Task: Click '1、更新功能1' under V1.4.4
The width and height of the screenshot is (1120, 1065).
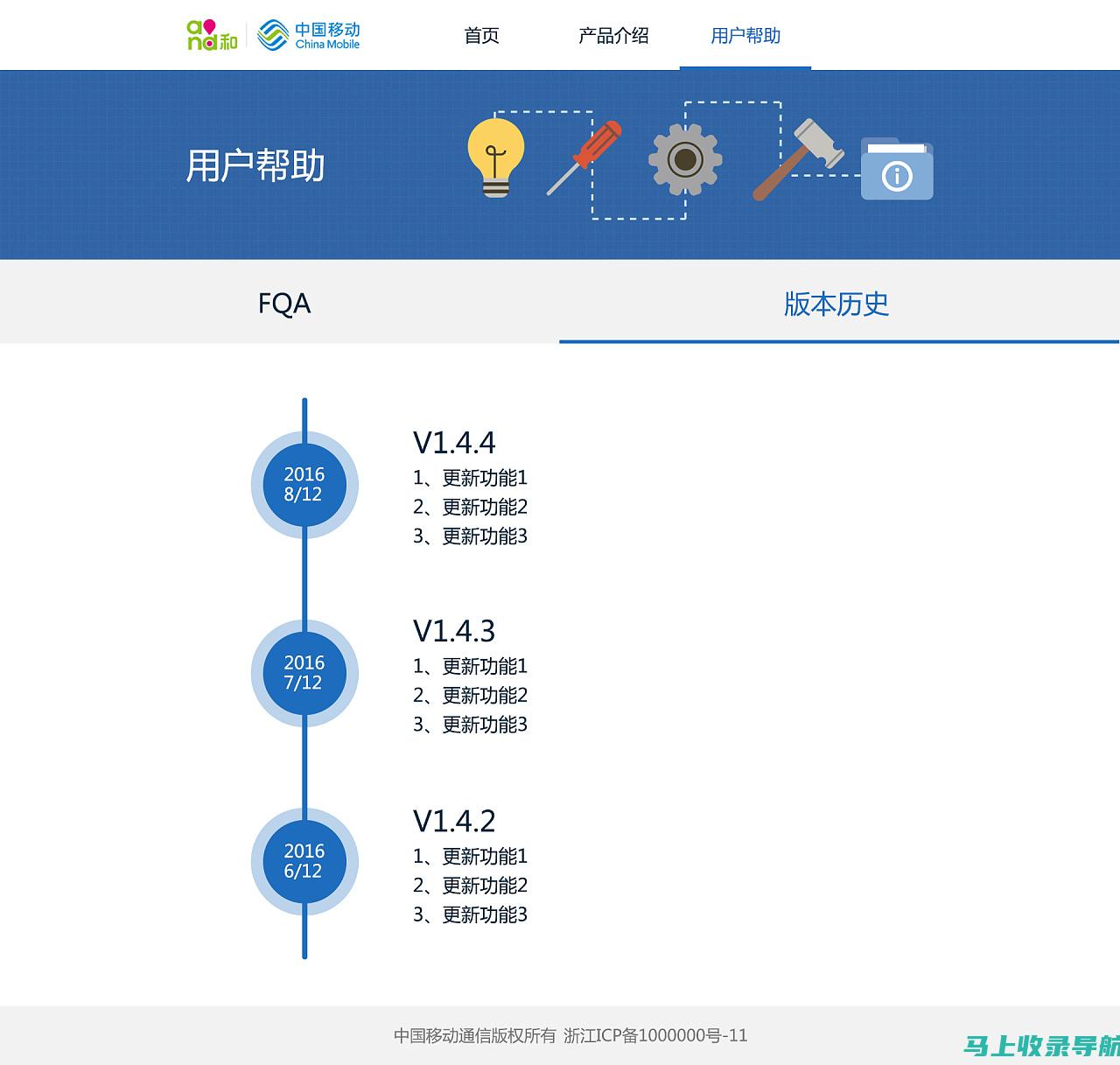Action: click(471, 478)
